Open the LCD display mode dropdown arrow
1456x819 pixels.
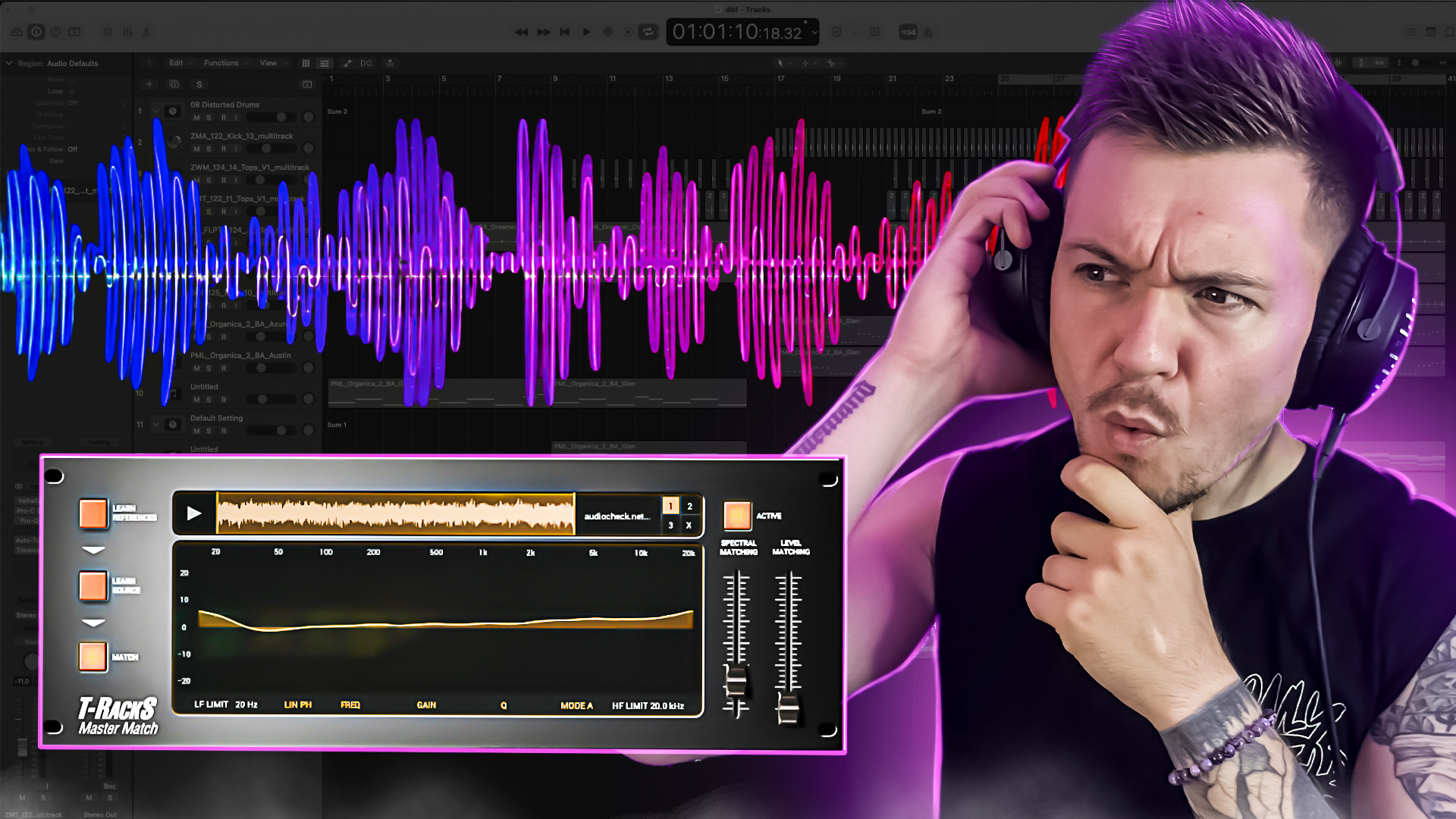tap(814, 32)
